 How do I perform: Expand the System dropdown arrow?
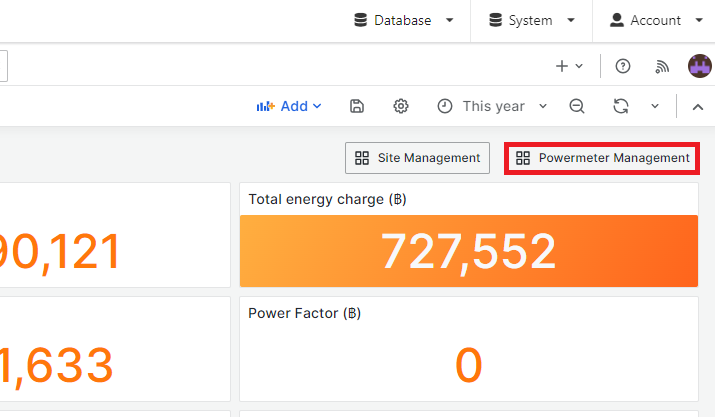point(571,20)
